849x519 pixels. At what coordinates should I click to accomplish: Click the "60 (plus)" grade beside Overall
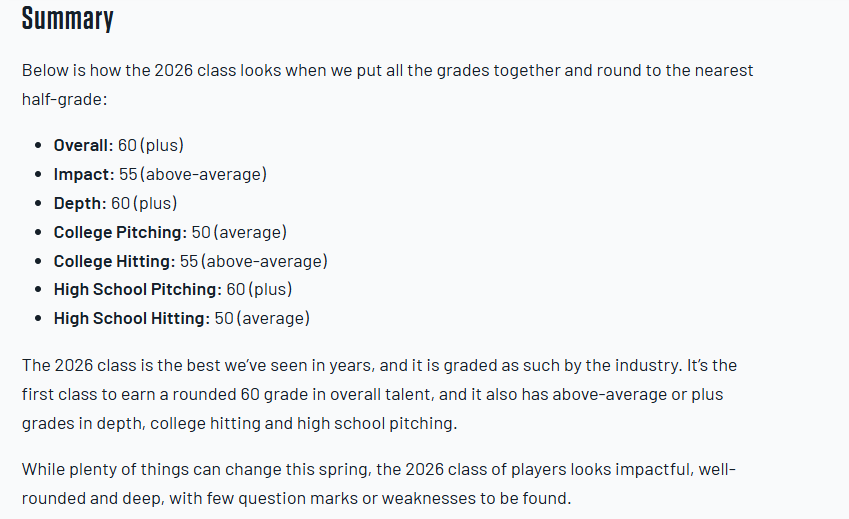[x=151, y=145]
